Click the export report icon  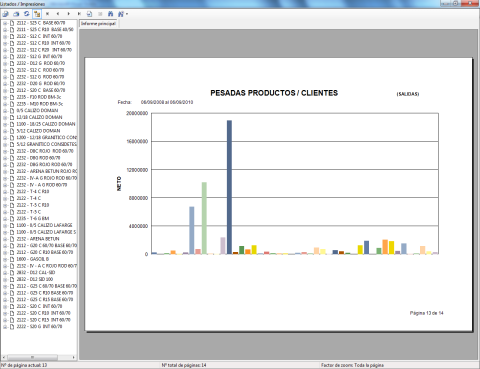(6, 14)
